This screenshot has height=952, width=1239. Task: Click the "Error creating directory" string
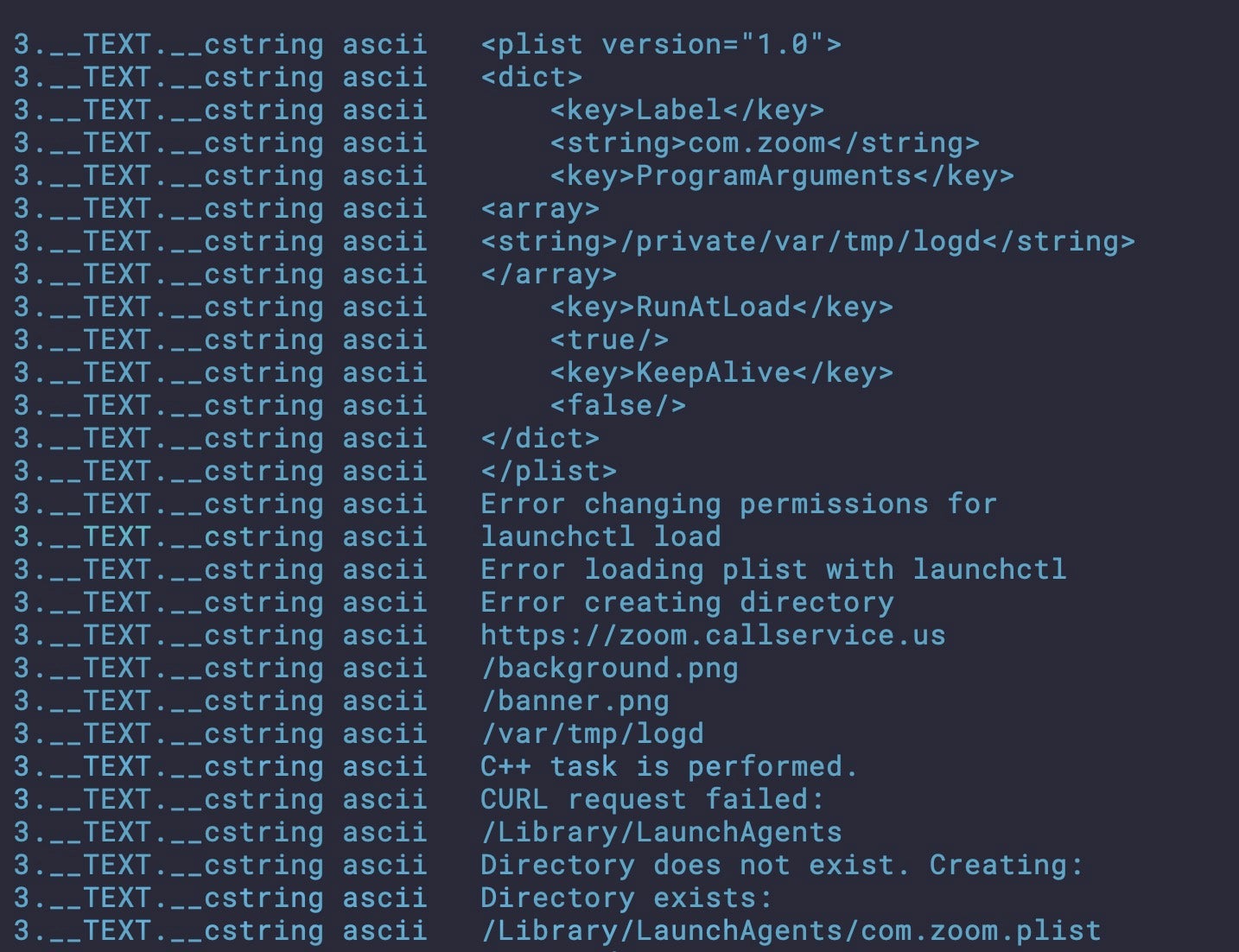pos(687,603)
